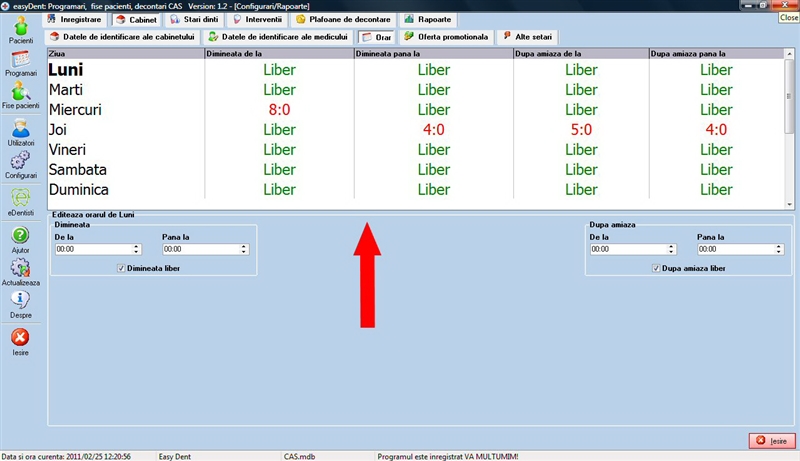Open the Pacienti sidebar icon

[x=21, y=26]
